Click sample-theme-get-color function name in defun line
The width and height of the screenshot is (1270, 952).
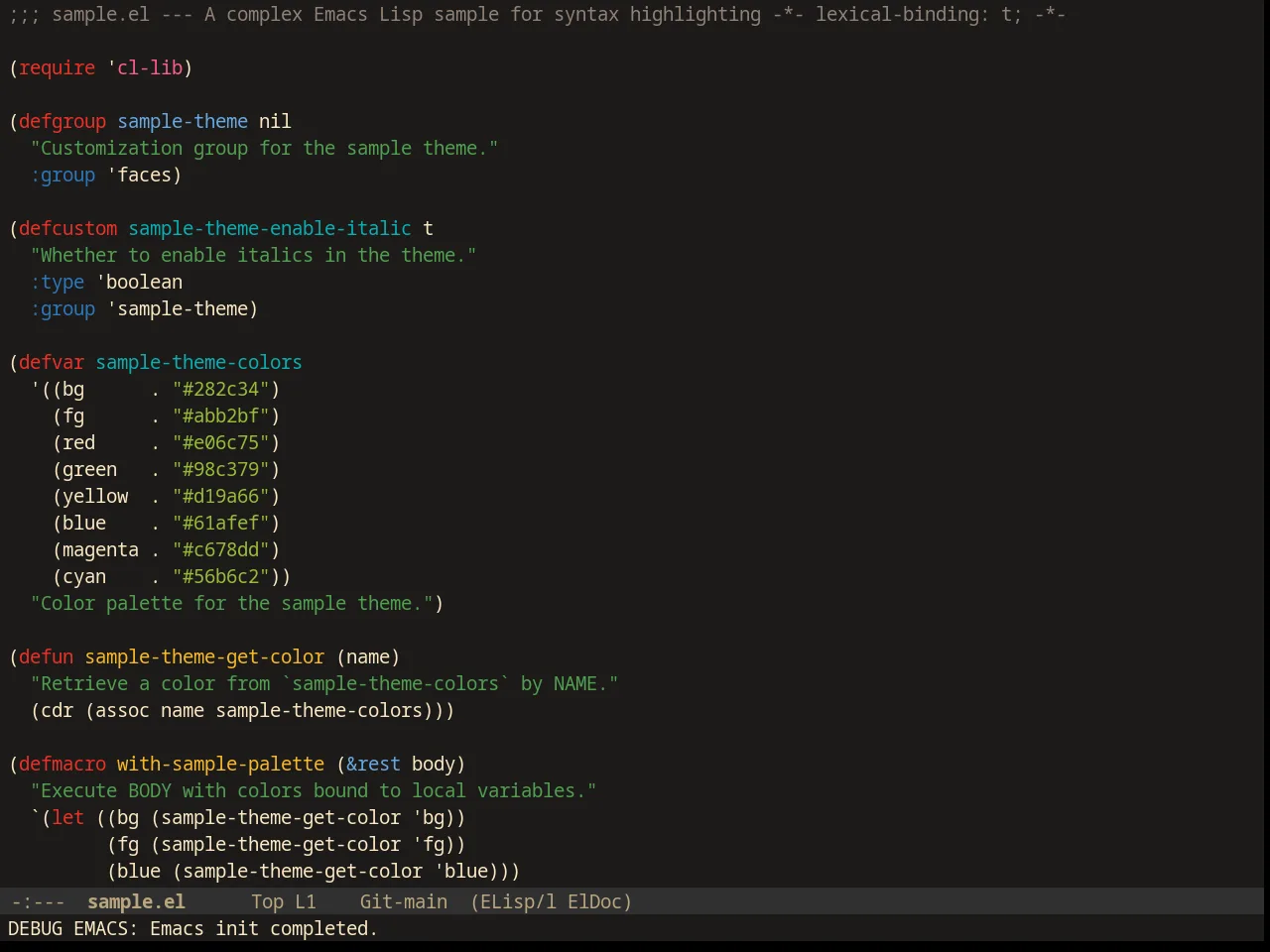pyautogui.click(x=204, y=656)
